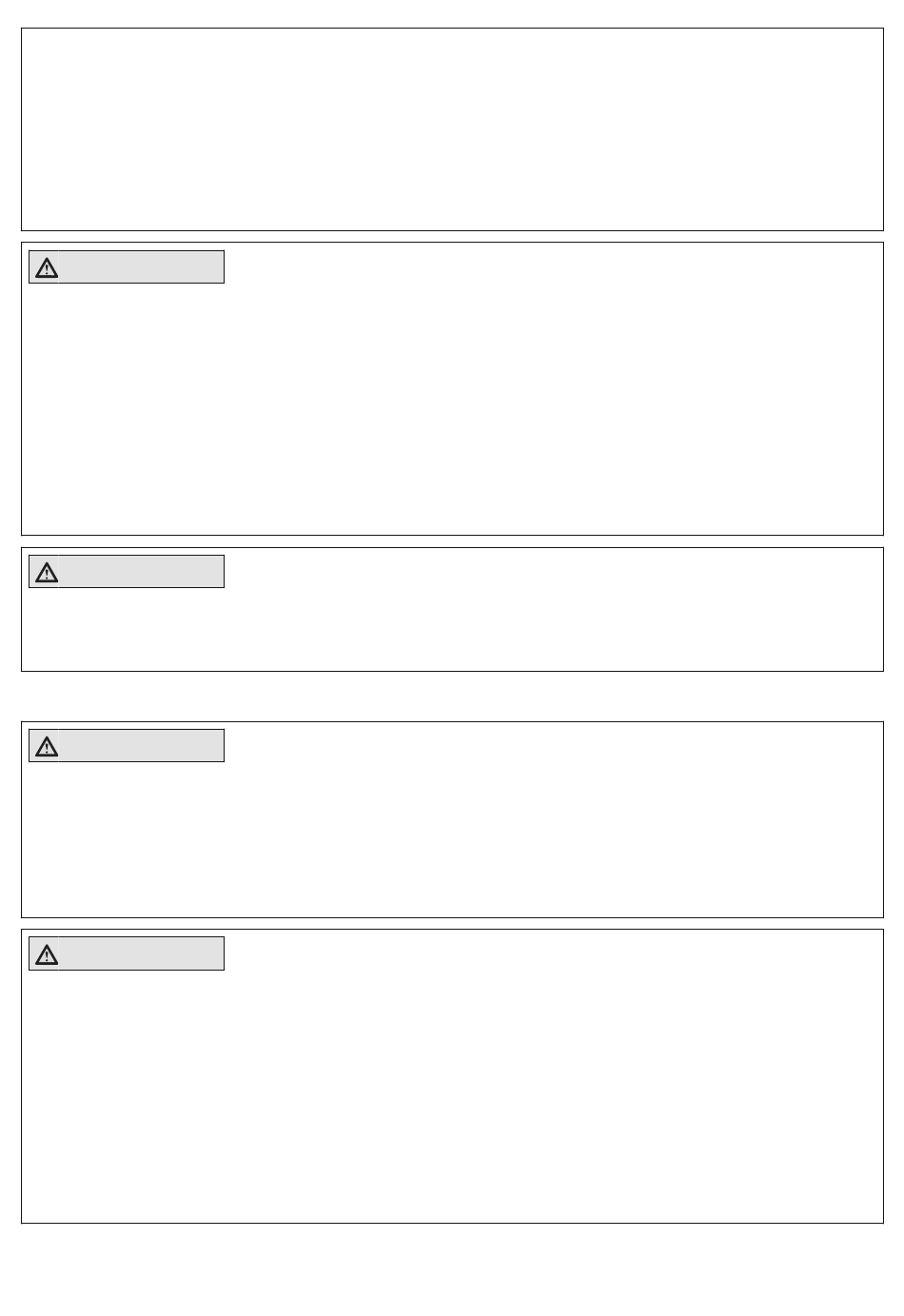The width and height of the screenshot is (904, 1316).
Task: Click the gray label bar of the second caution box
Action: tap(127, 572)
